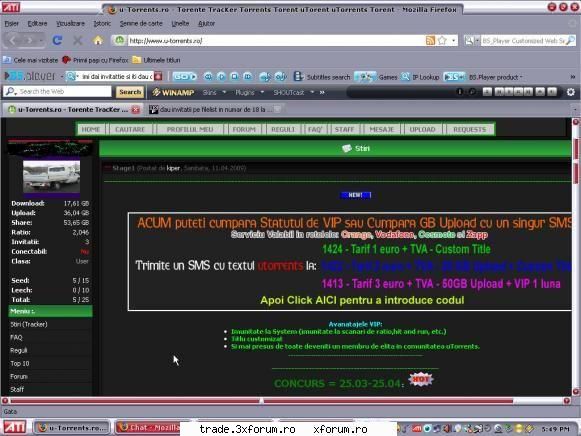Open the Semne de carte menu
581x436 pixels.
pyautogui.click(x=141, y=23)
